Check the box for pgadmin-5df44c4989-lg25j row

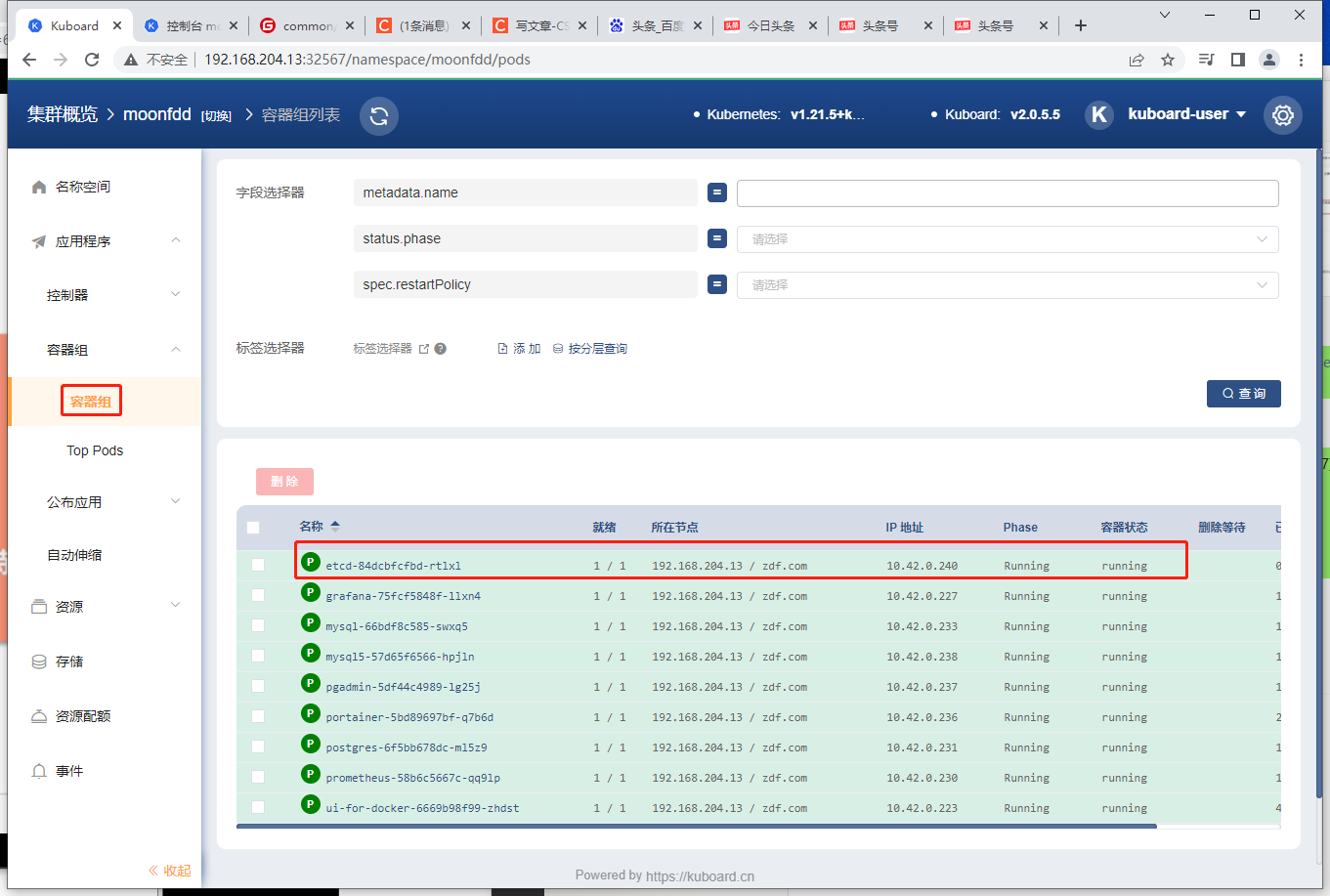pyautogui.click(x=258, y=686)
